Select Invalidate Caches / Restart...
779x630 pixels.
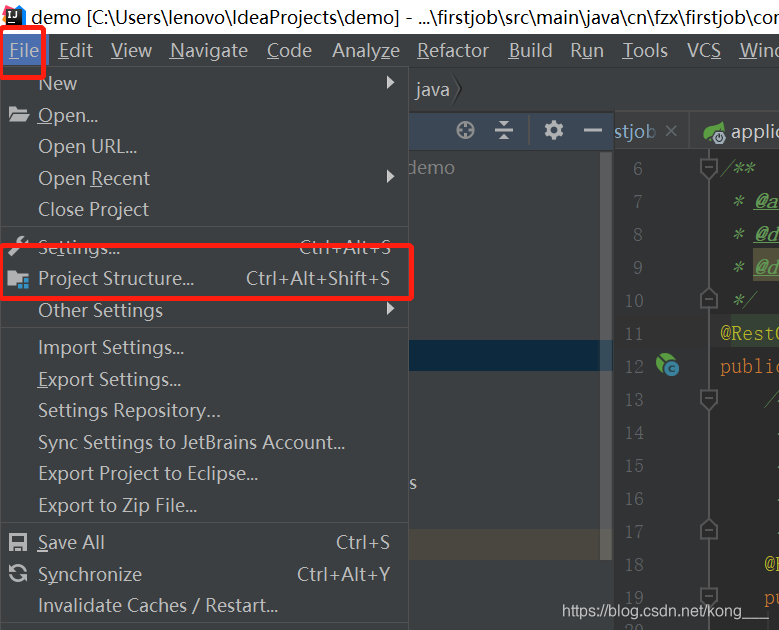(204, 606)
